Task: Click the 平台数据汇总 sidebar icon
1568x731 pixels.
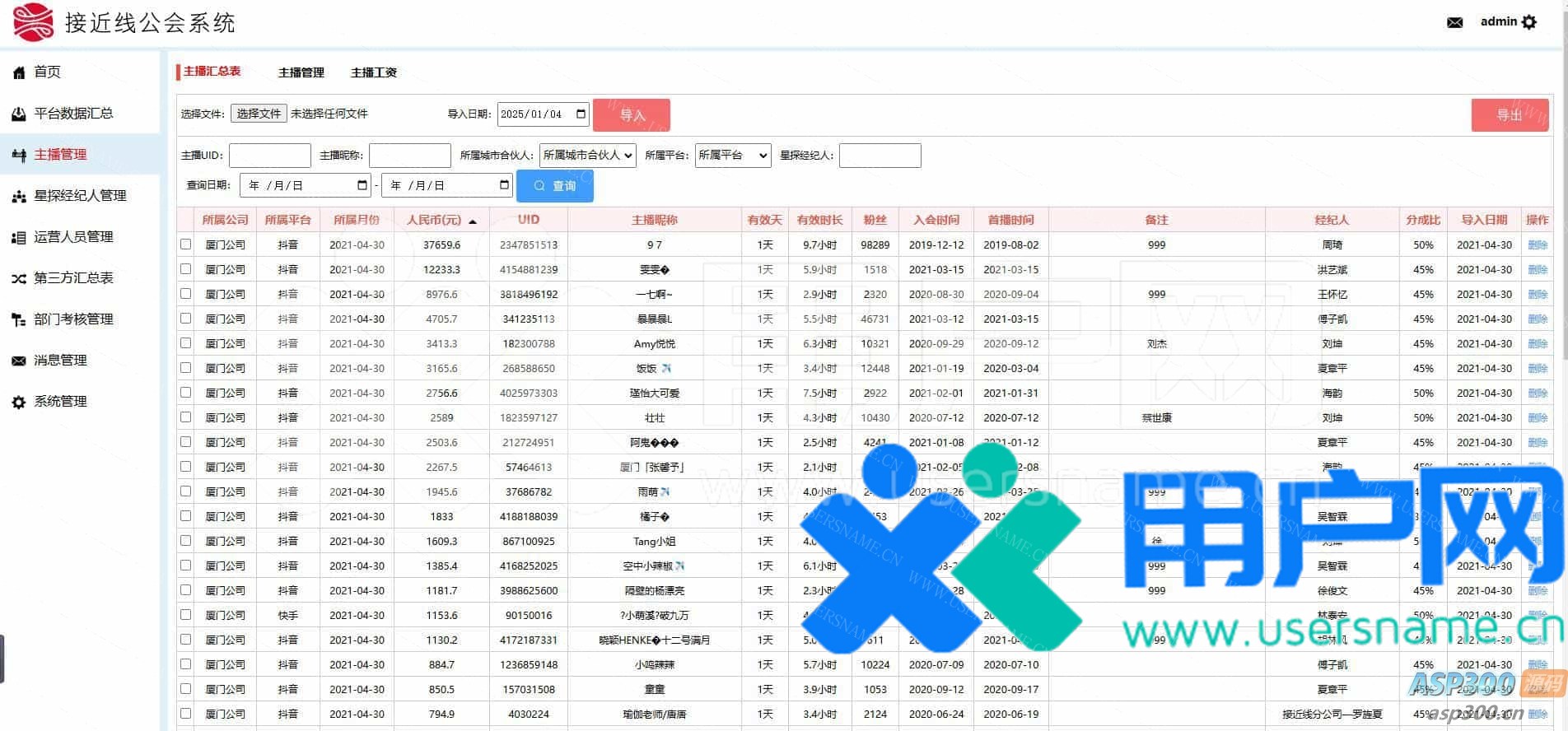Action: (x=19, y=114)
